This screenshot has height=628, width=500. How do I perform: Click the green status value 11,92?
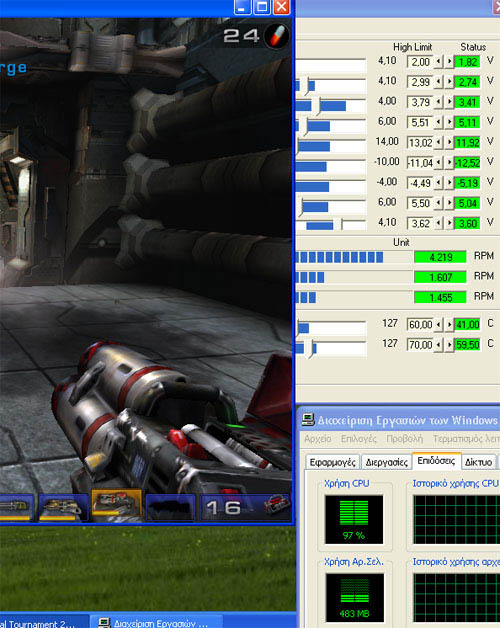(x=467, y=143)
